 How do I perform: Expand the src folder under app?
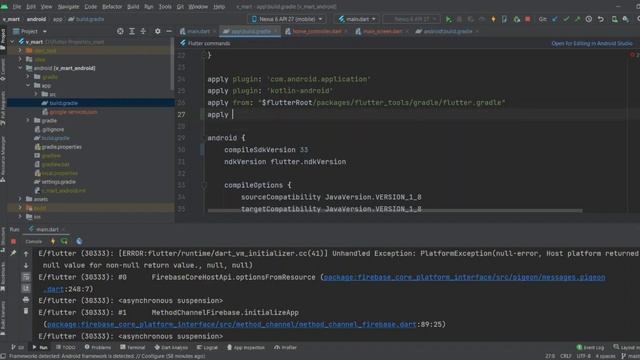[x=36, y=94]
